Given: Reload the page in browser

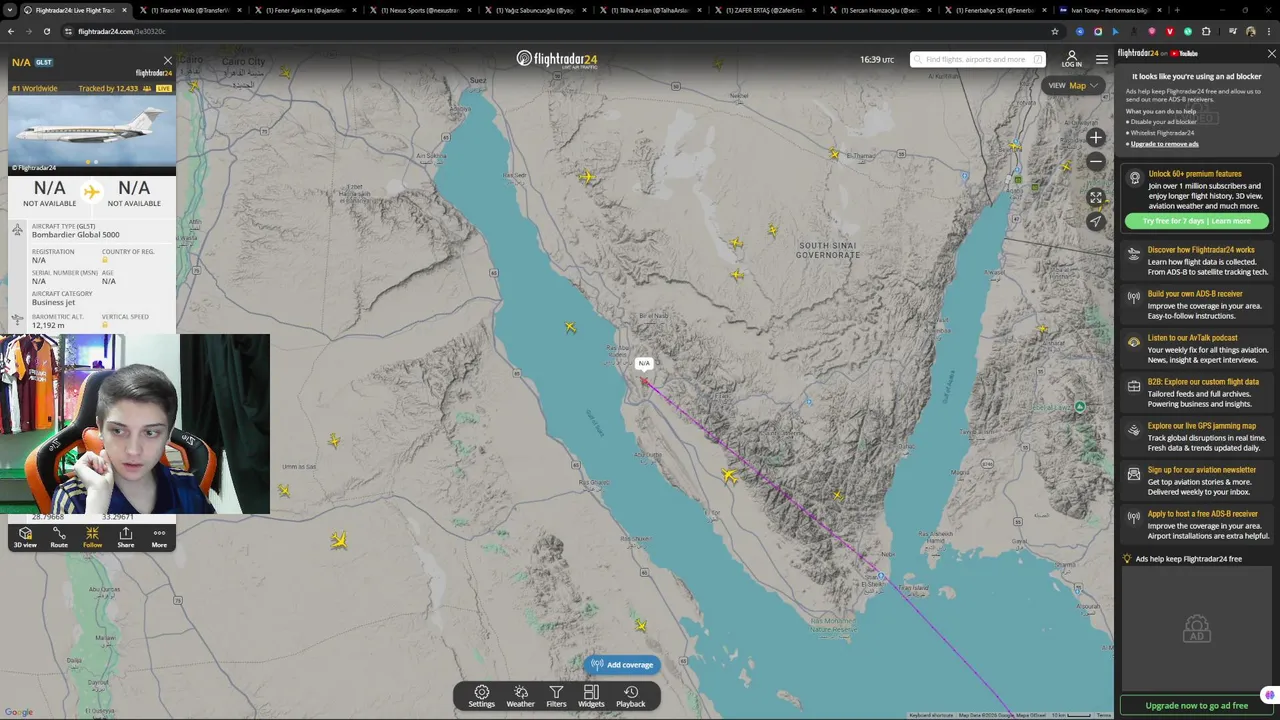Looking at the screenshot, I should (x=46, y=31).
